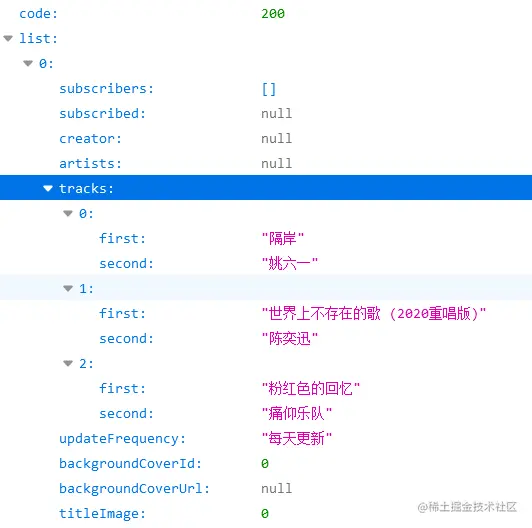Collapse list item 0 arrow
532x528 pixels.
pyautogui.click(x=28, y=63)
